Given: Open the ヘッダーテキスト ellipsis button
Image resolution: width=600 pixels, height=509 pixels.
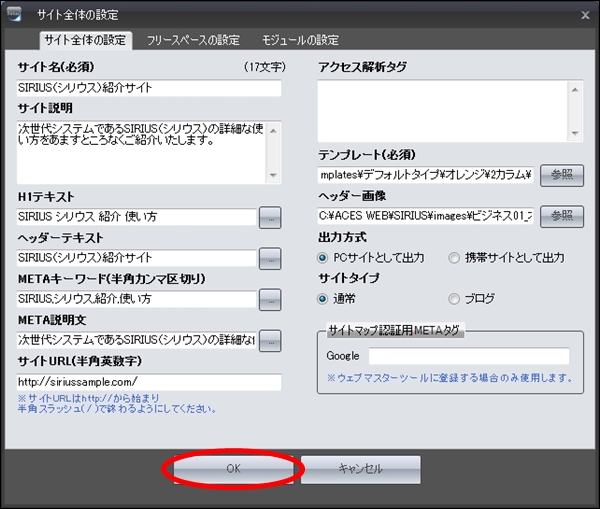Looking at the screenshot, I should pos(270,259).
